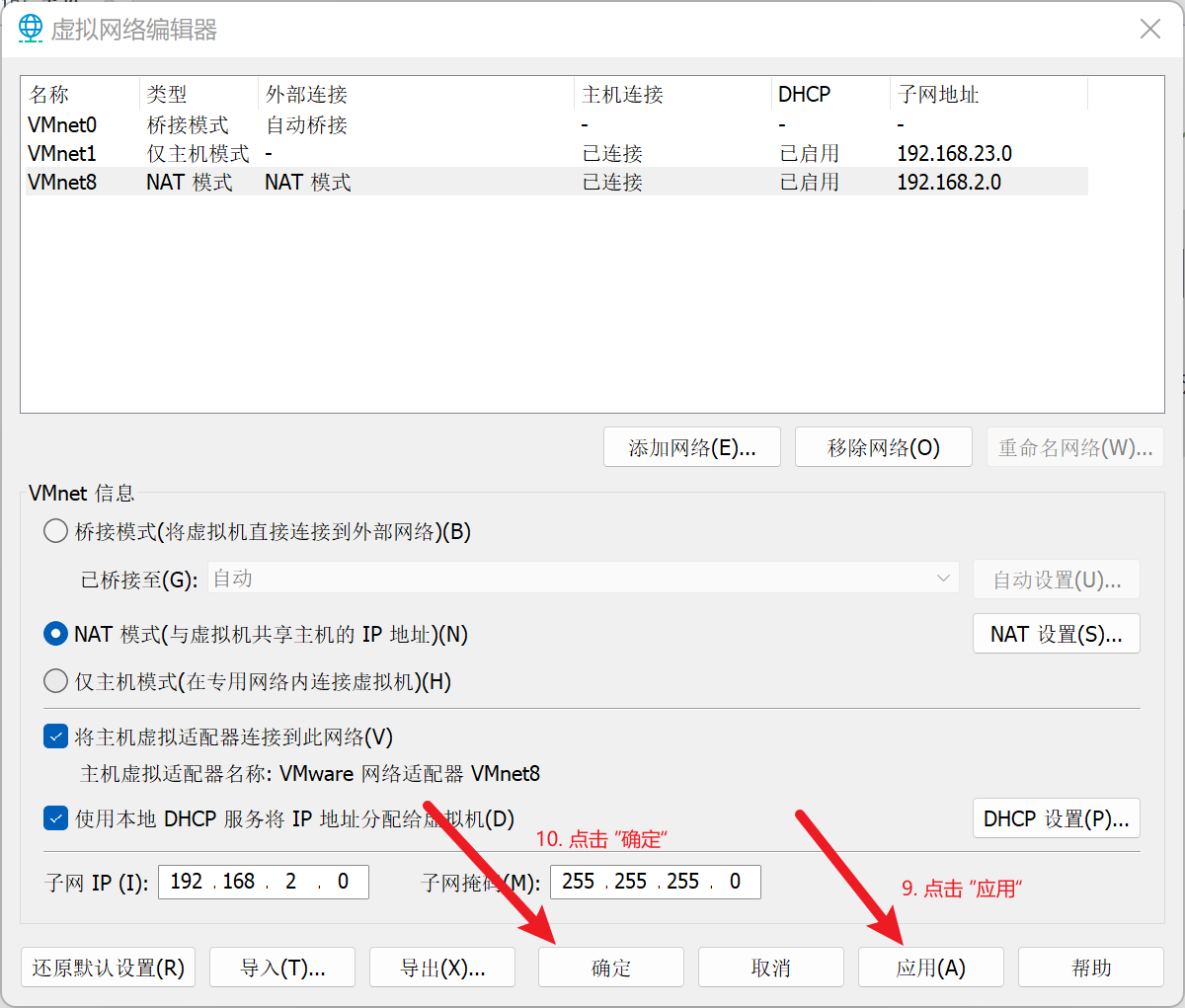Click 已连接 cell in VMnet8 row

coord(612,182)
